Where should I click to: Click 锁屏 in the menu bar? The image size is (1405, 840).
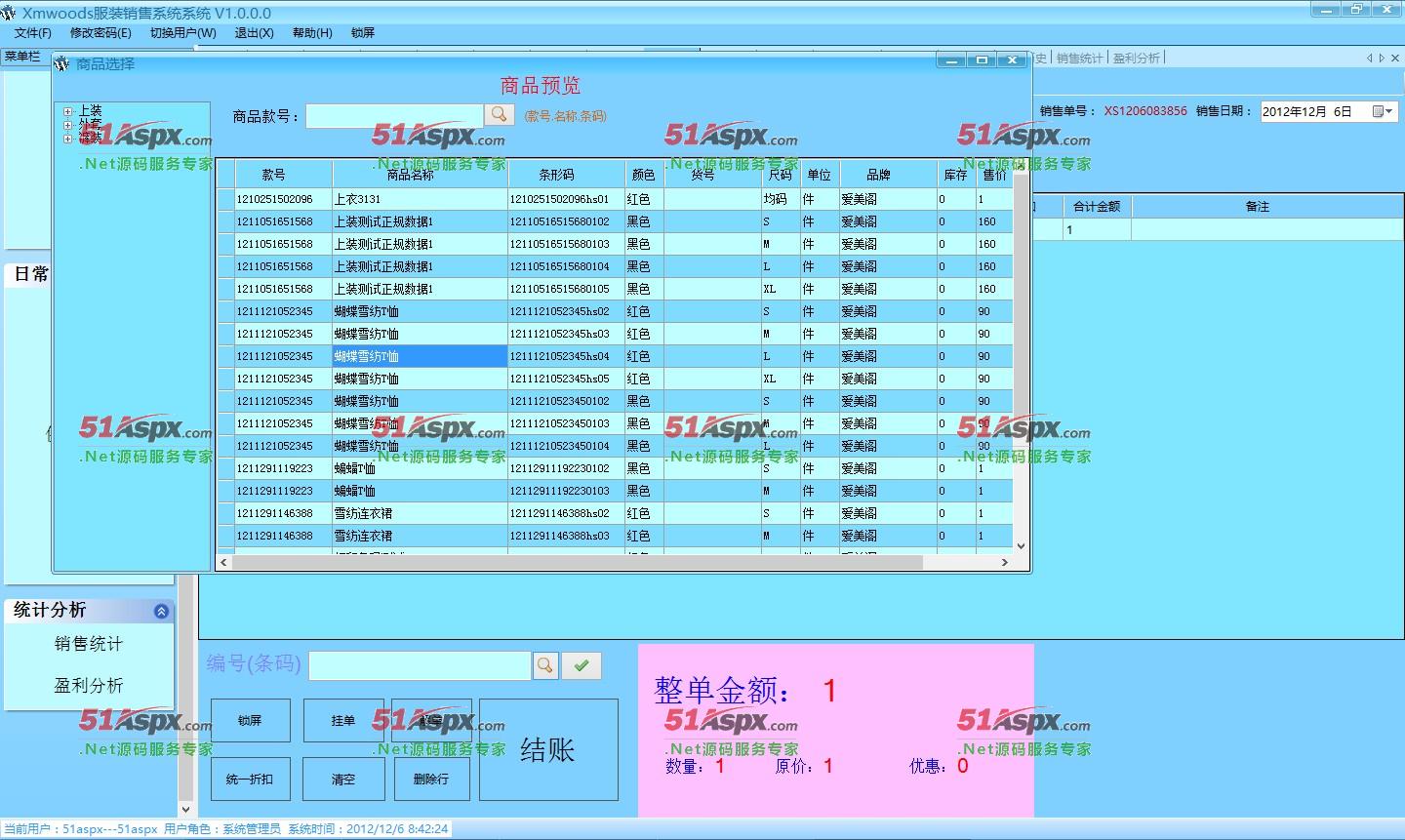tap(363, 33)
